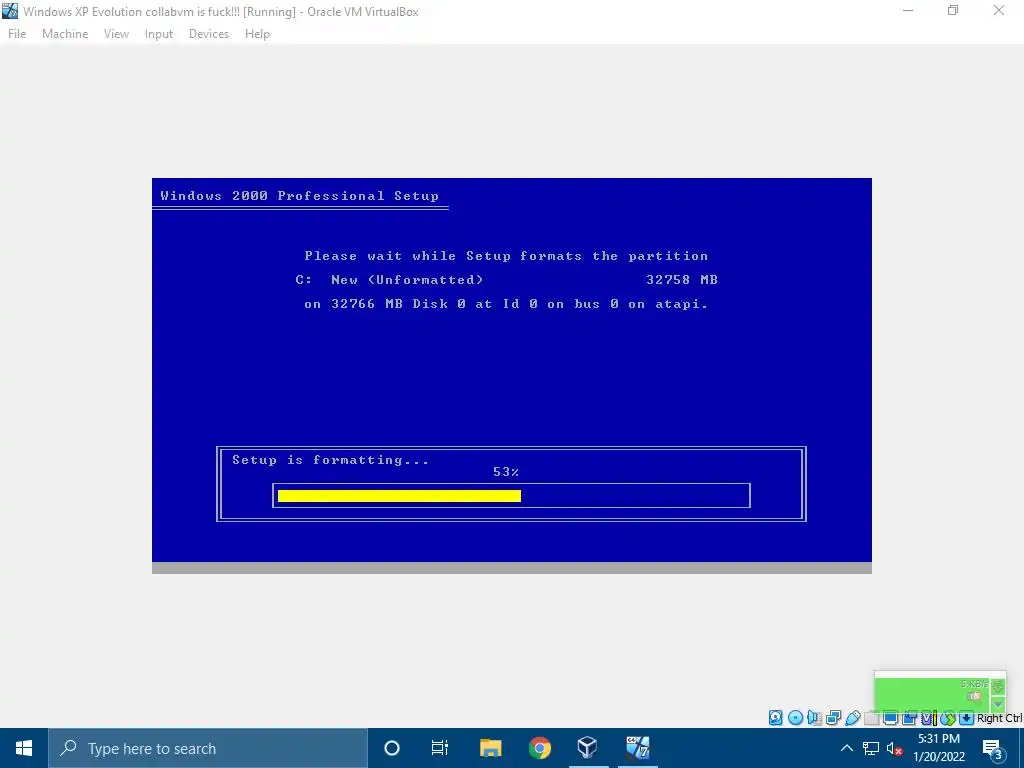Image resolution: width=1024 pixels, height=768 pixels.
Task: Click the optical disk drive status icon
Action: click(x=795, y=718)
